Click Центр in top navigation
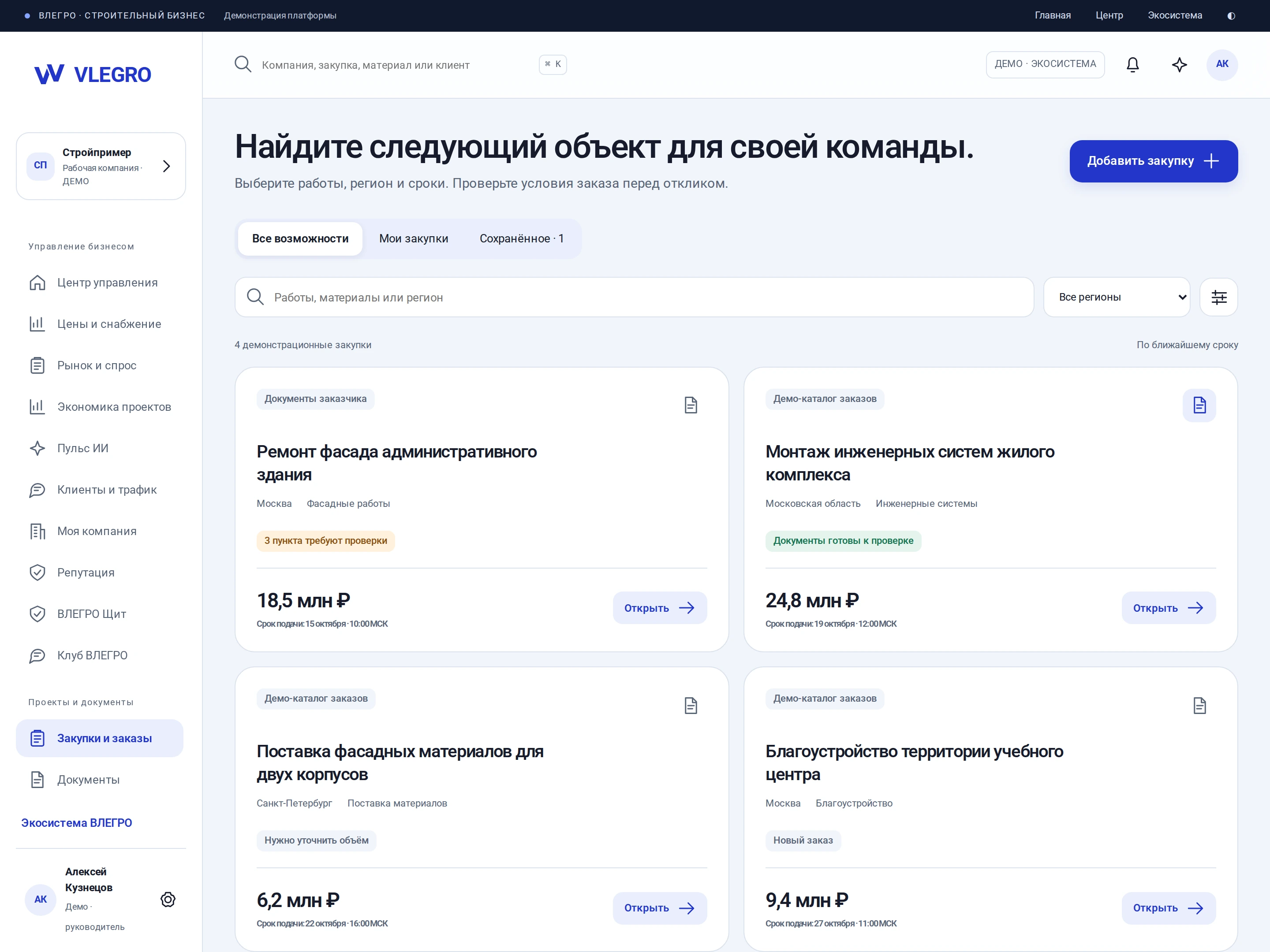Image resolution: width=1270 pixels, height=952 pixels. click(x=1109, y=15)
